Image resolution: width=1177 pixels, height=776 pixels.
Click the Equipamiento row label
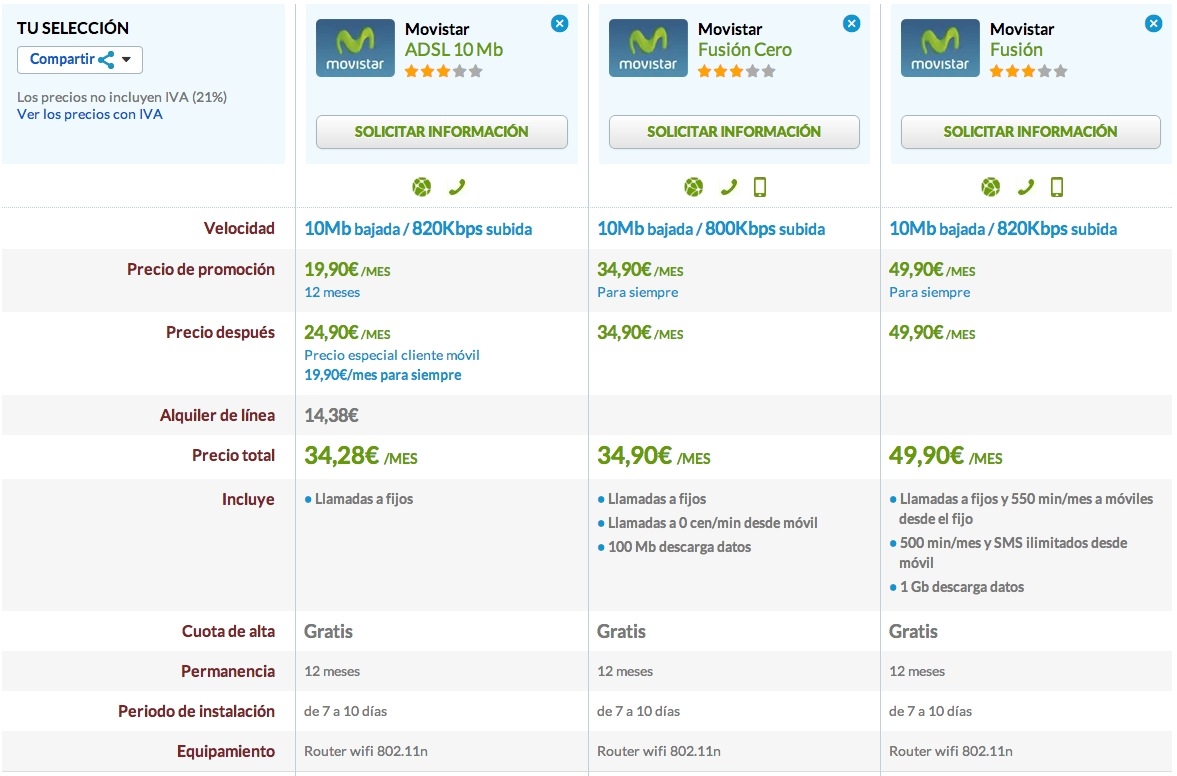[x=226, y=751]
